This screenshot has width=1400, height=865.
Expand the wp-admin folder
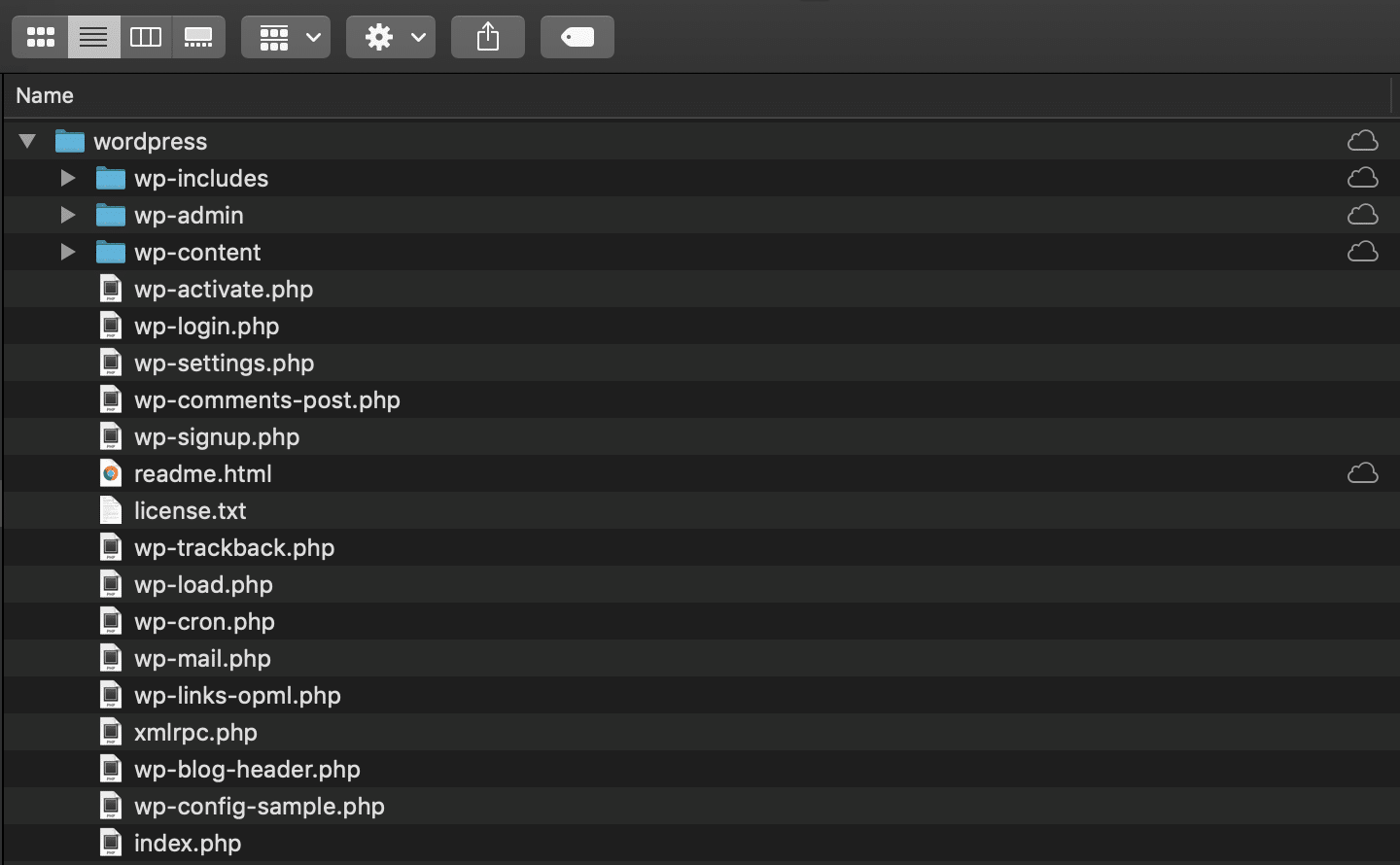pos(67,214)
